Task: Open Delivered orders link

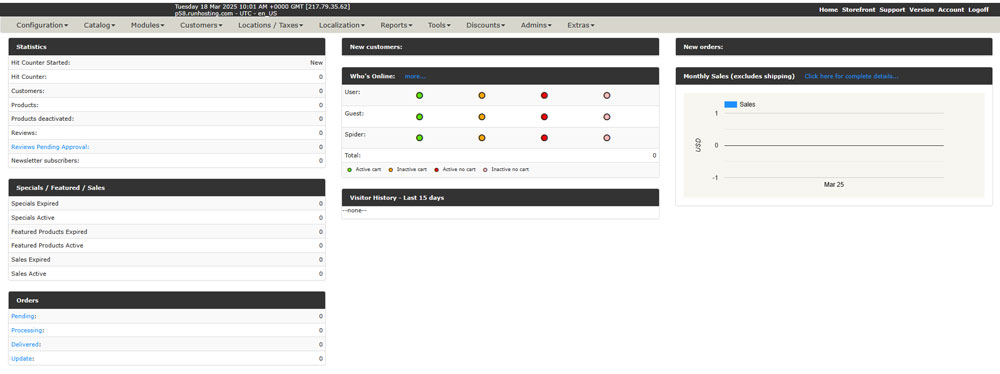Action: [26, 344]
